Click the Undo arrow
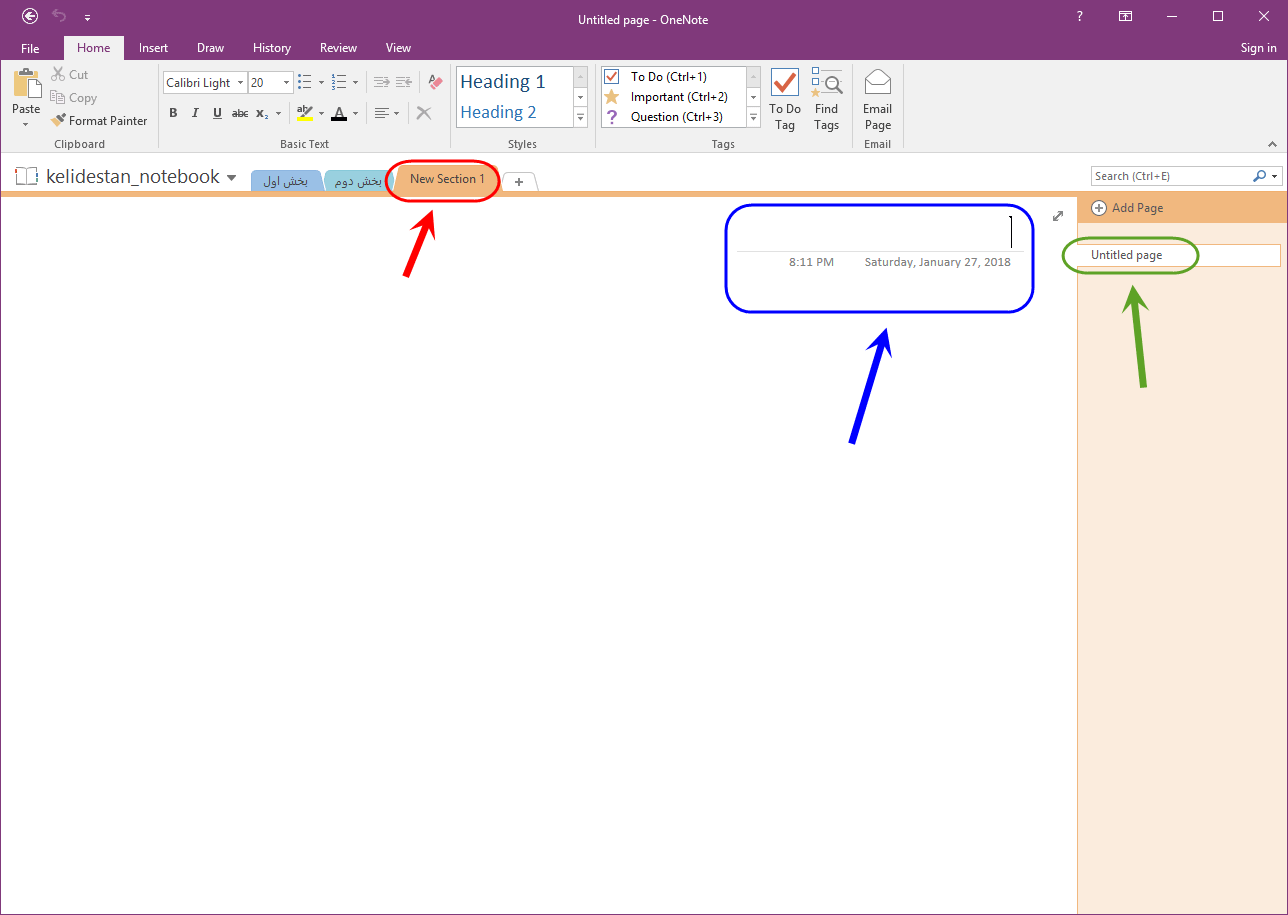This screenshot has height=915, width=1288. click(x=59, y=16)
